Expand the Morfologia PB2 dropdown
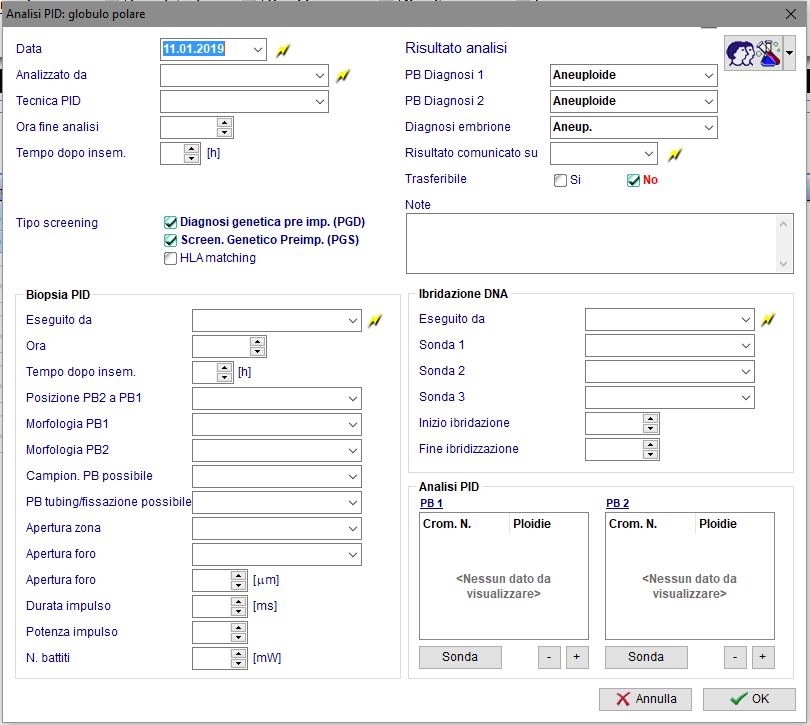The width and height of the screenshot is (810, 725). 353,450
